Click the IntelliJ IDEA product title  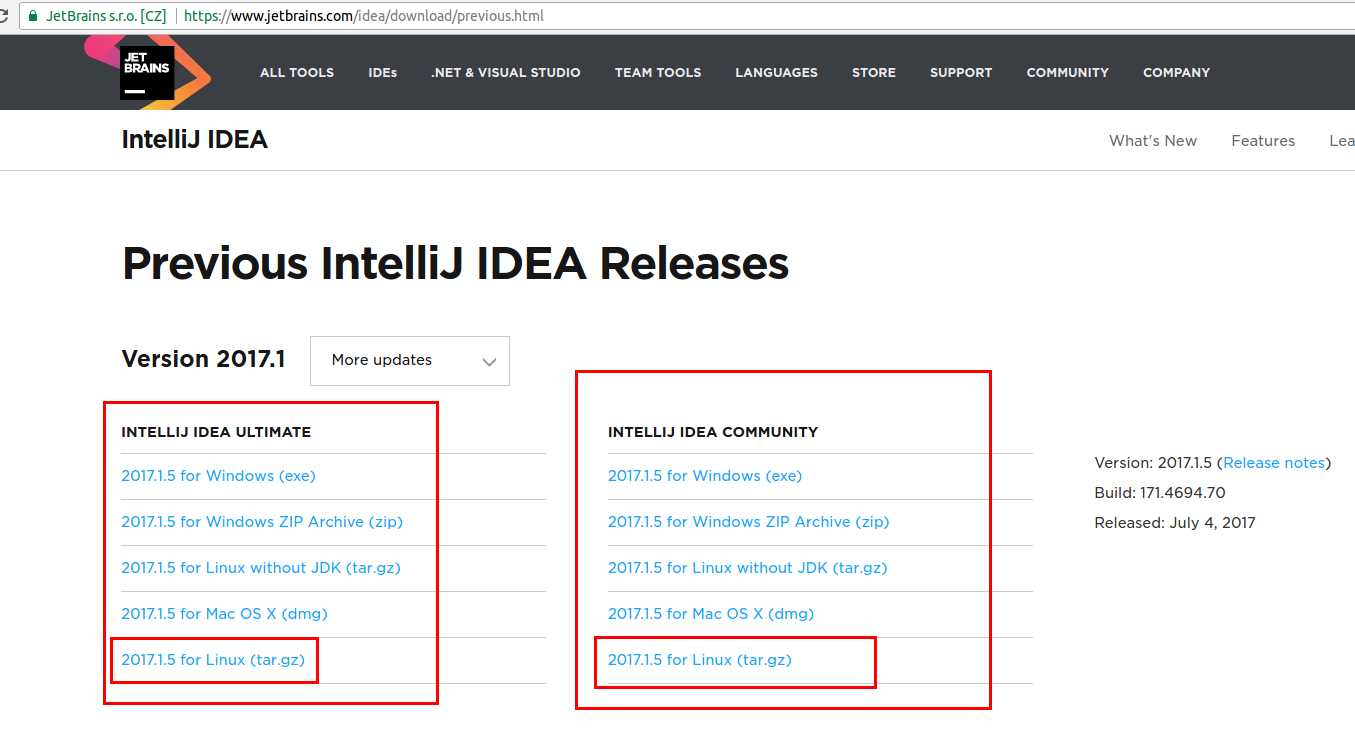coord(195,140)
